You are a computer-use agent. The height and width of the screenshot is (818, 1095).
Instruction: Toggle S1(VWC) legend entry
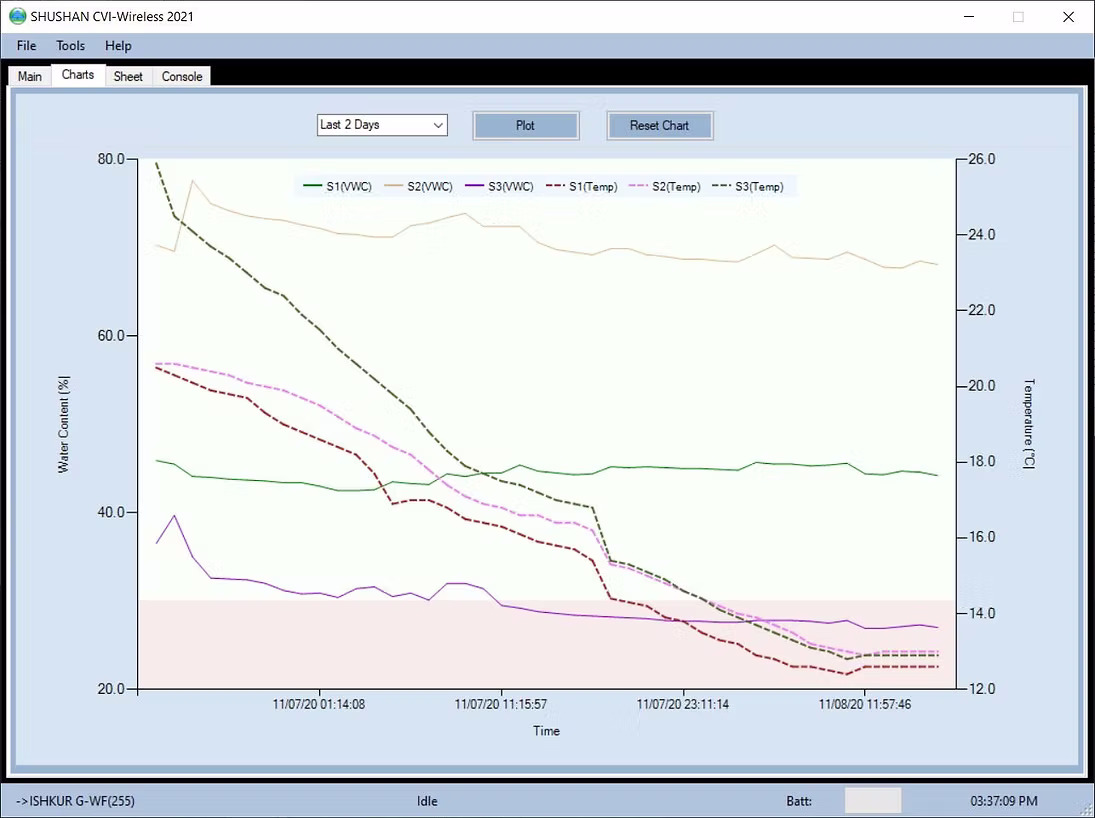pos(337,187)
